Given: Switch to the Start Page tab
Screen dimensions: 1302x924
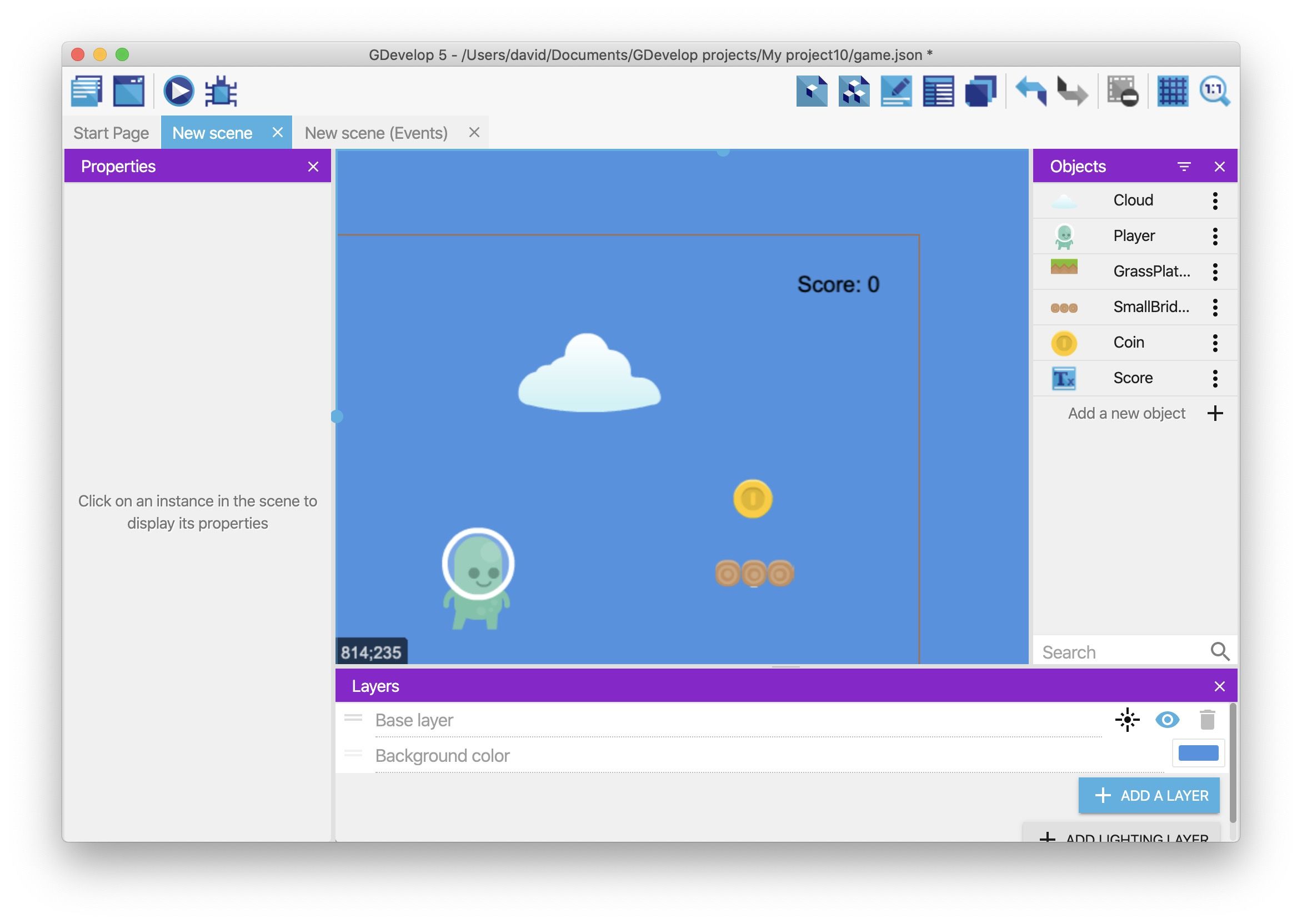Looking at the screenshot, I should pyautogui.click(x=111, y=133).
